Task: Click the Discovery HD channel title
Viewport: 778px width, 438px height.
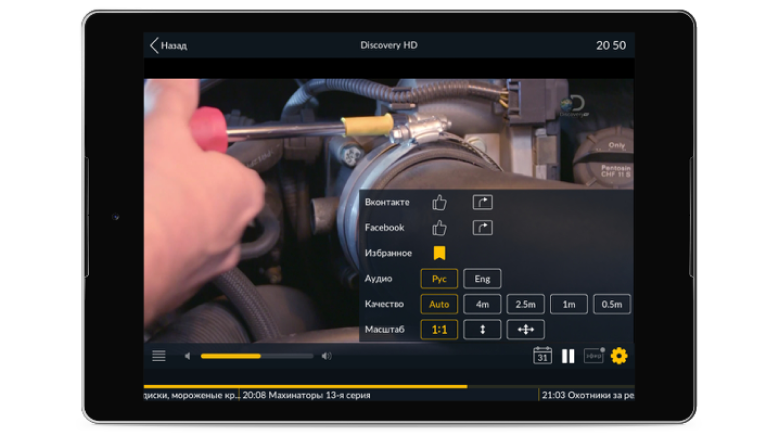Action: tap(389, 45)
